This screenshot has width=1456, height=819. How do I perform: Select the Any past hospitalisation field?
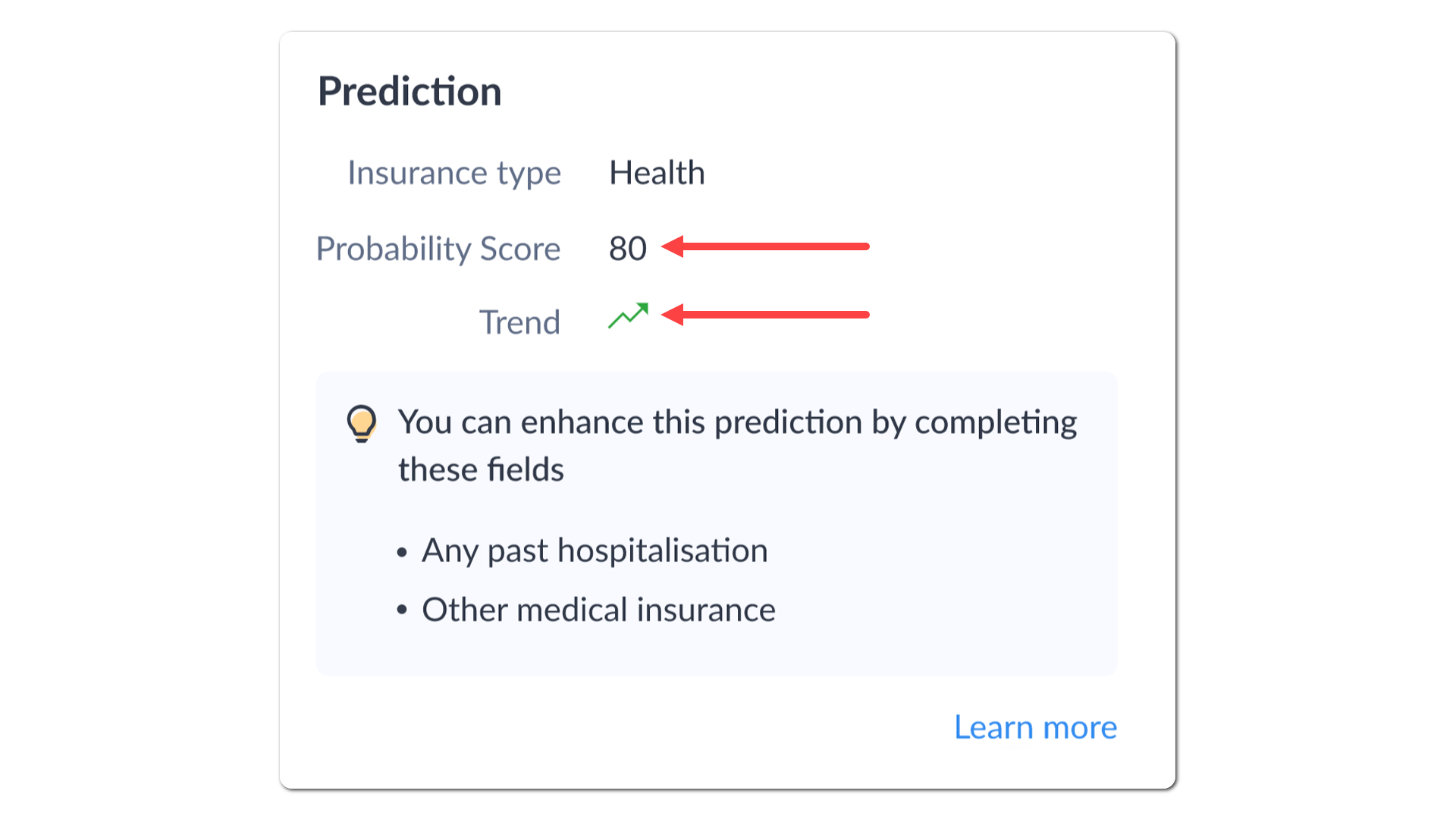pyautogui.click(x=595, y=551)
